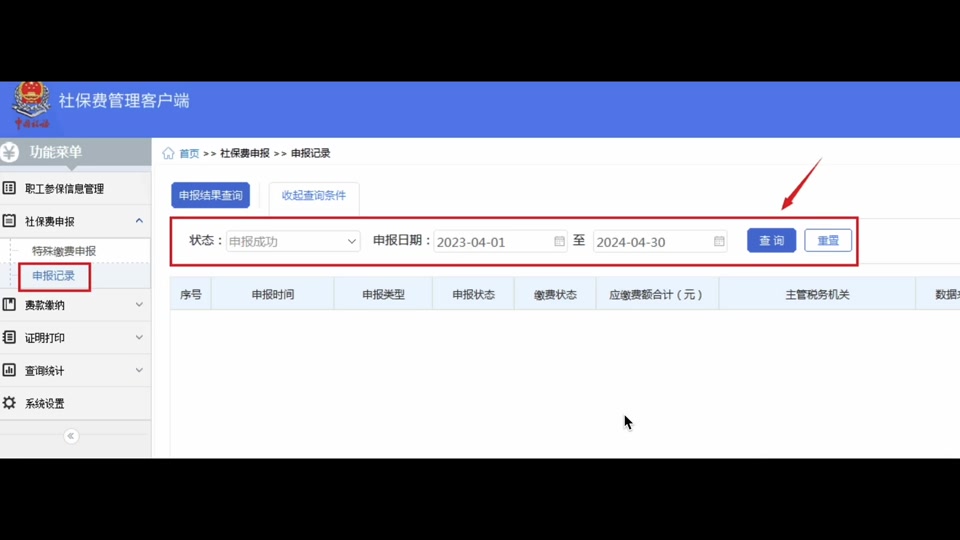Expand the 证明打印 menu chevron
This screenshot has width=960, height=540.
pos(139,337)
